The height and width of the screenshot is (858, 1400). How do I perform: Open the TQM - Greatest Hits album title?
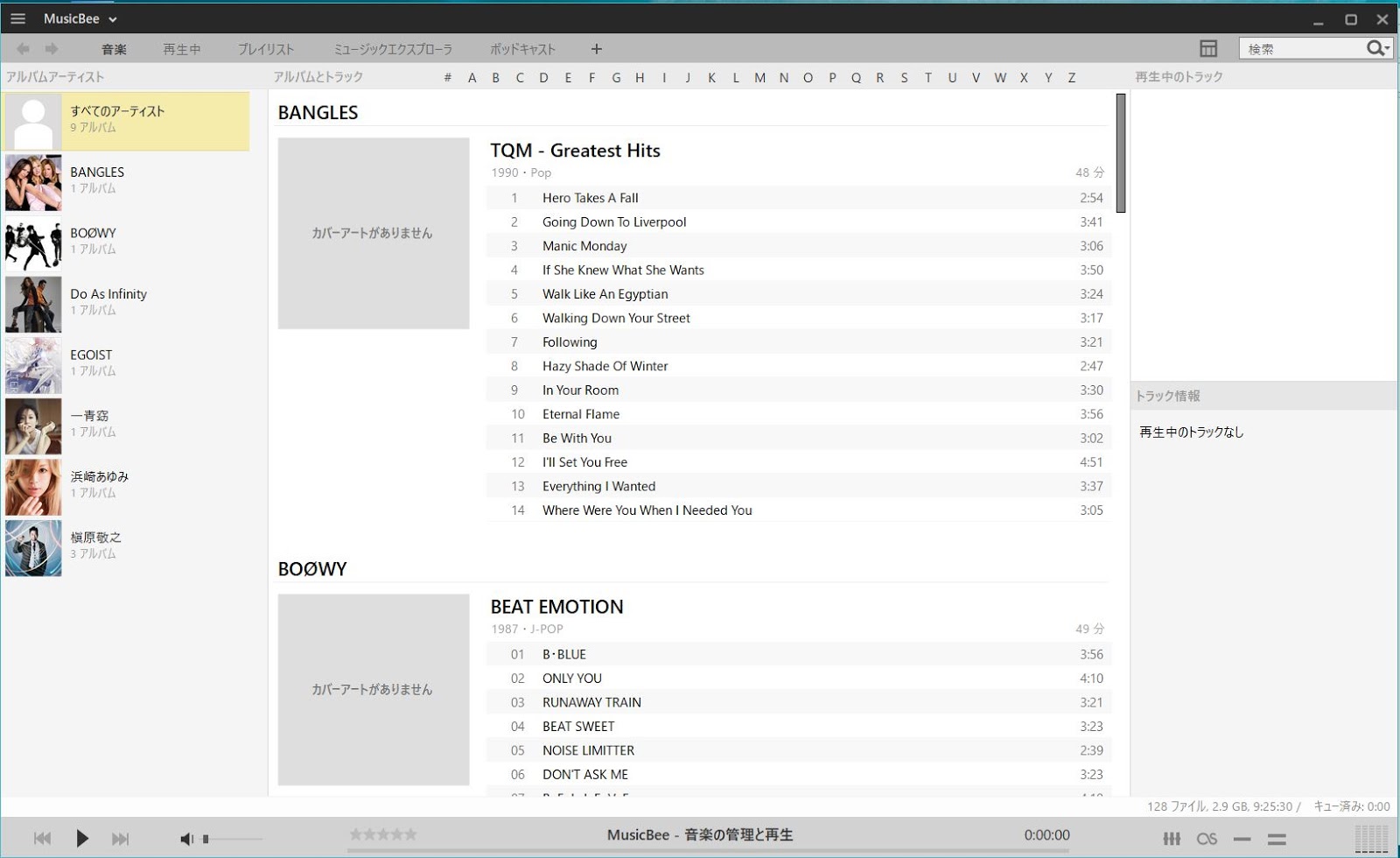coord(575,151)
